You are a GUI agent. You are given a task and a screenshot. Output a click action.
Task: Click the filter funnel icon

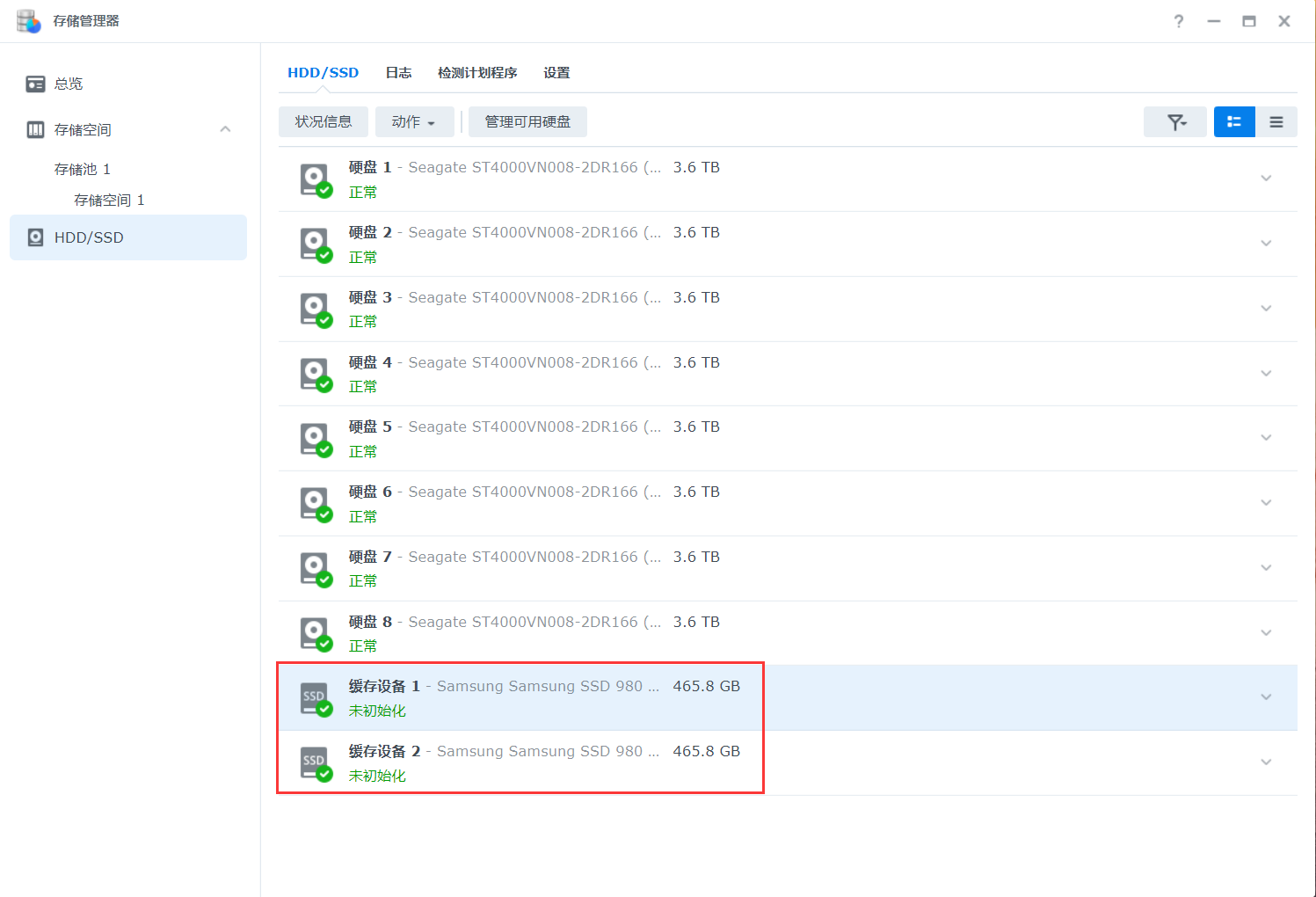coord(1175,122)
